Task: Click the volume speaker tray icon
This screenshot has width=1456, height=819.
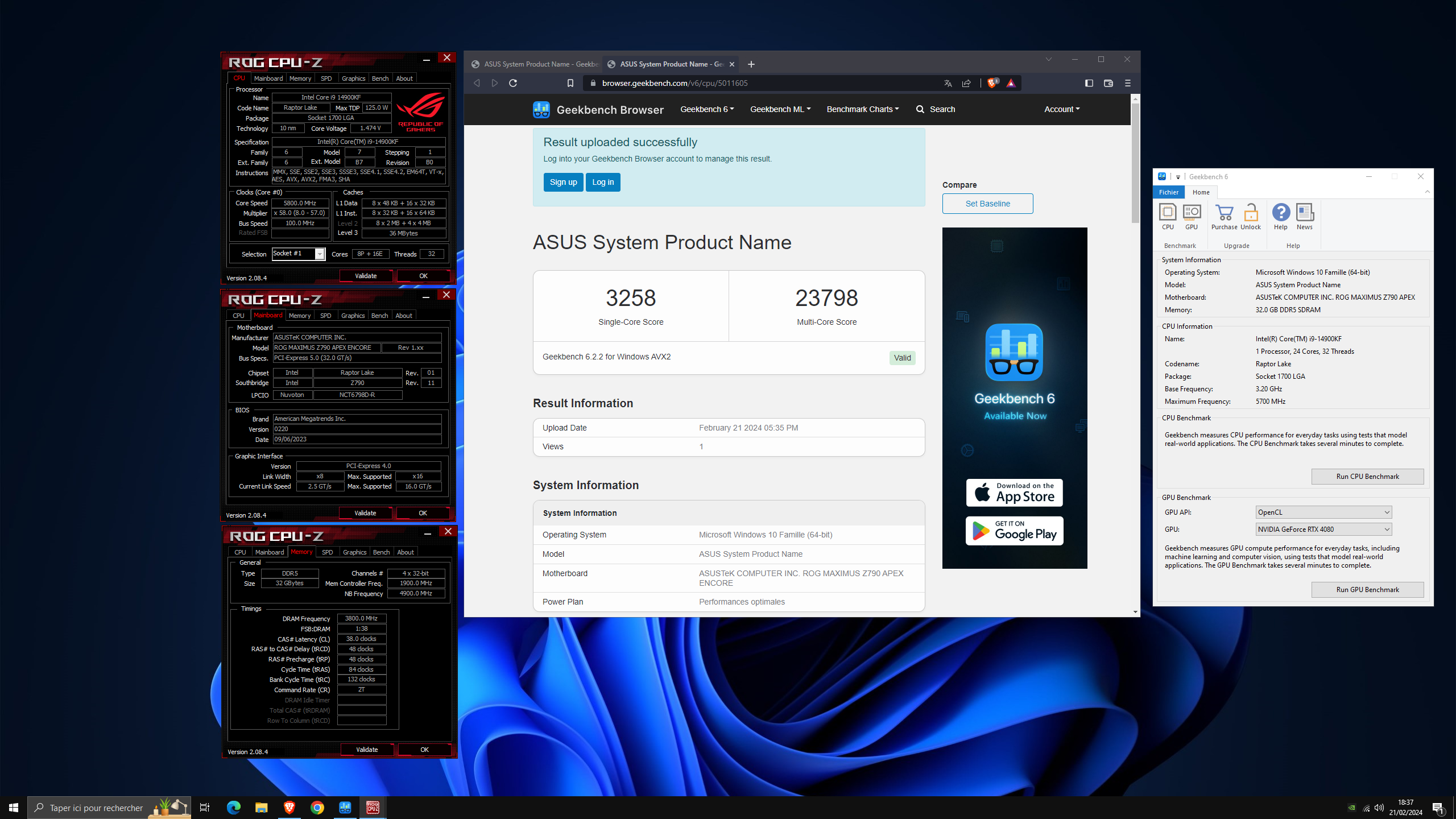Action: pyautogui.click(x=1379, y=808)
